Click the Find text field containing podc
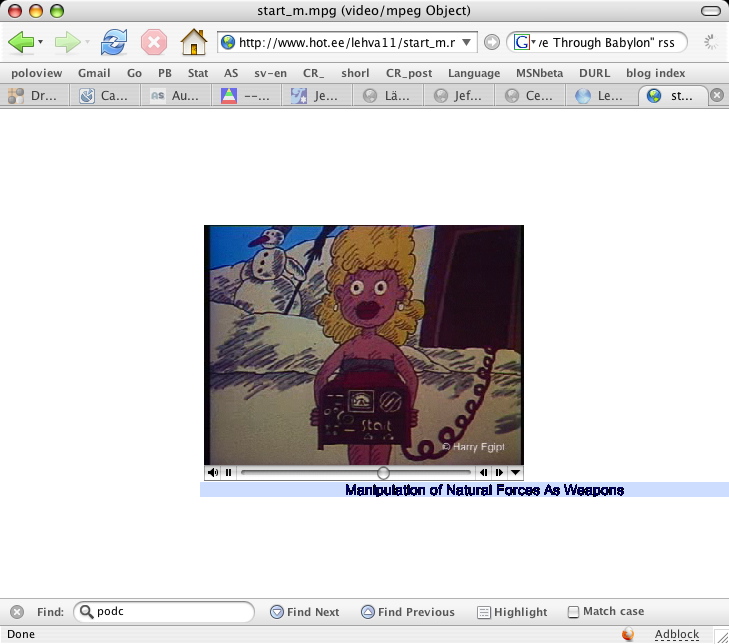Image resolution: width=729 pixels, height=644 pixels. 164,611
